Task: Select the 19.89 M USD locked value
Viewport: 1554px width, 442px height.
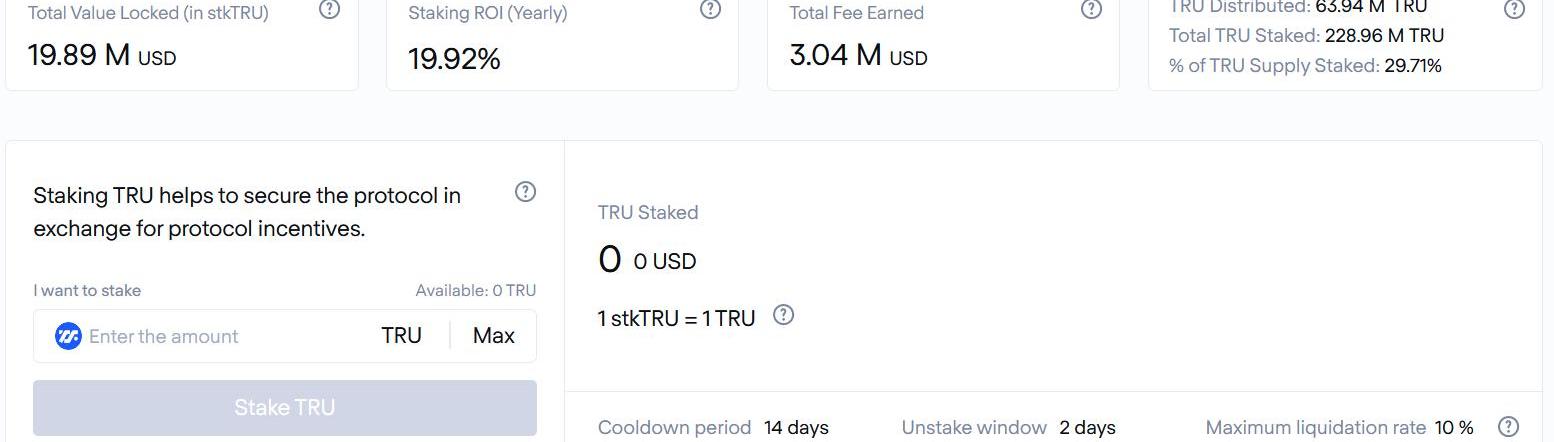Action: tap(102, 56)
